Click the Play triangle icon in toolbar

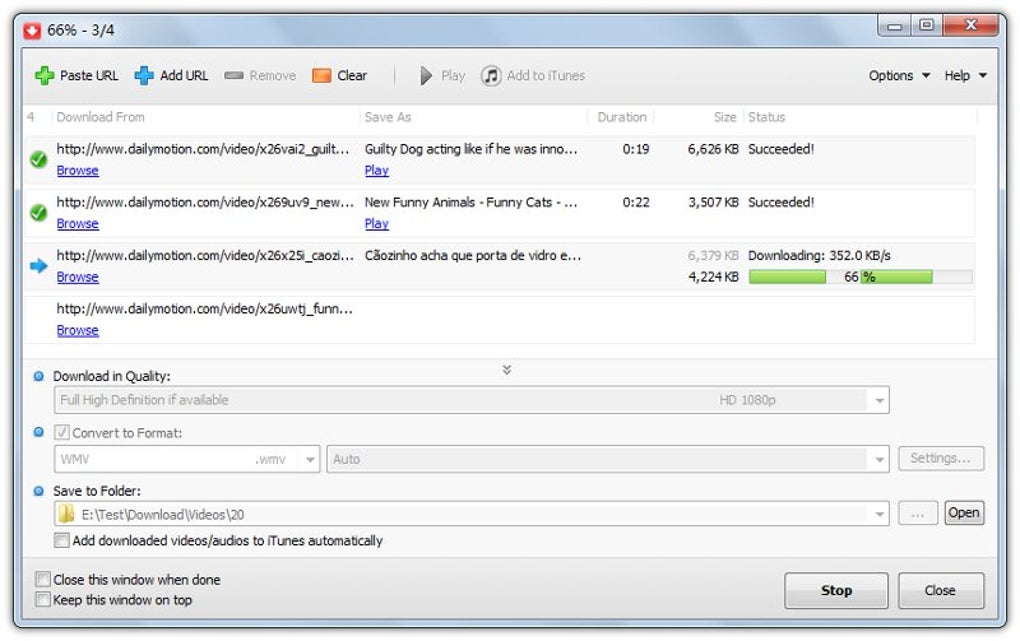pyautogui.click(x=426, y=75)
